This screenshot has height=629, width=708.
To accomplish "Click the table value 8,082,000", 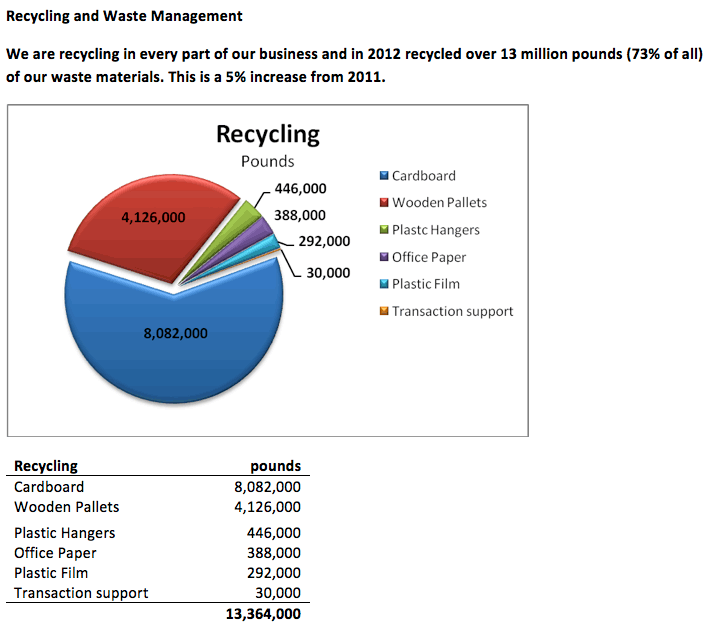I will (267, 487).
